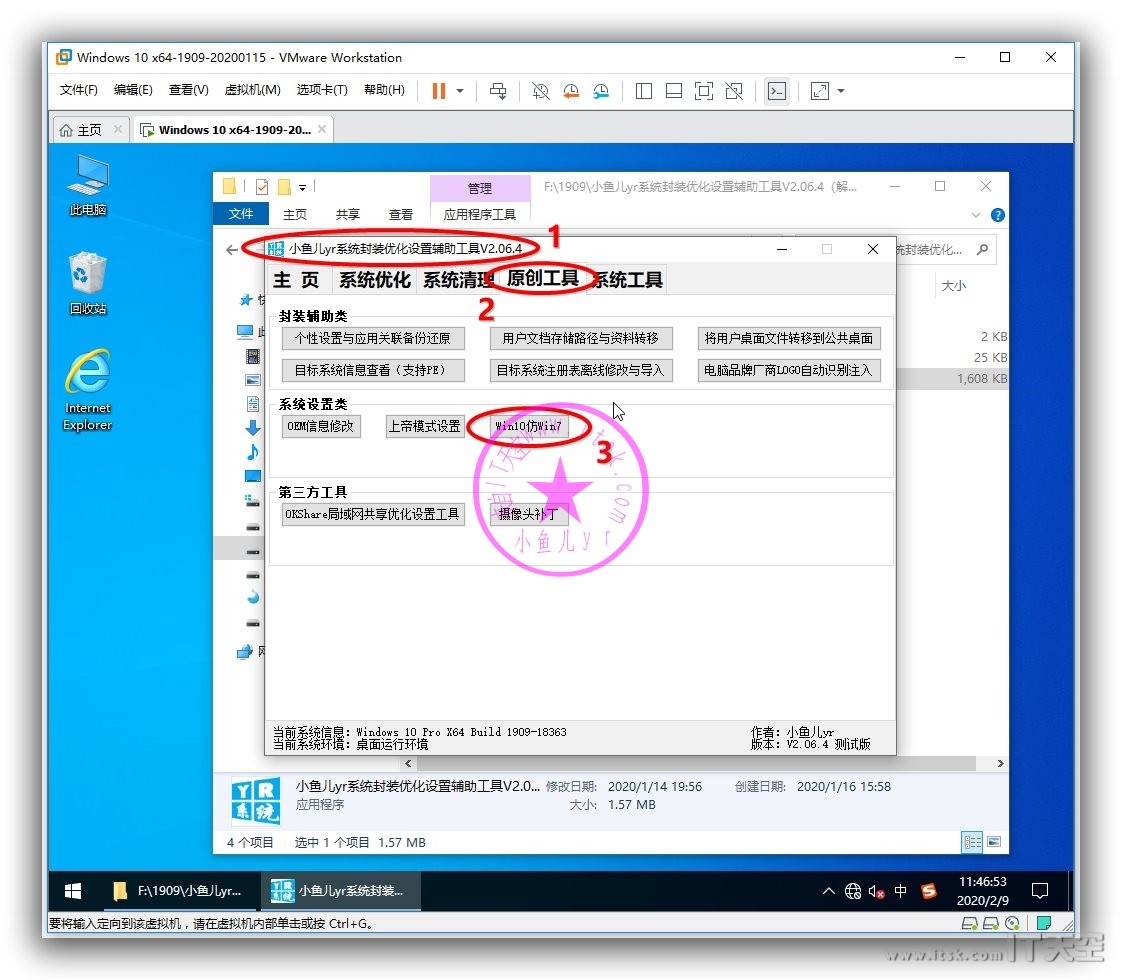The width and height of the screenshot is (1122, 980).
Task: Click the search magnifier in Explorer
Action: (x=982, y=249)
